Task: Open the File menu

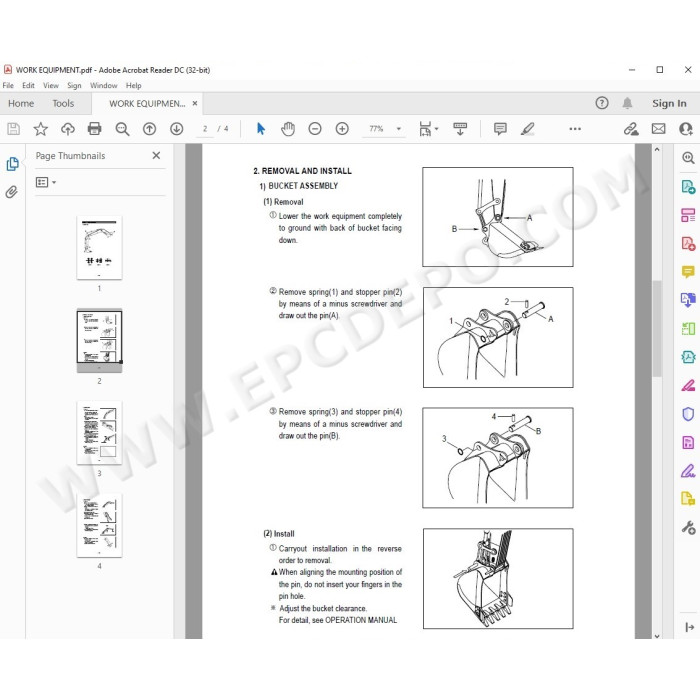Action: coord(8,85)
